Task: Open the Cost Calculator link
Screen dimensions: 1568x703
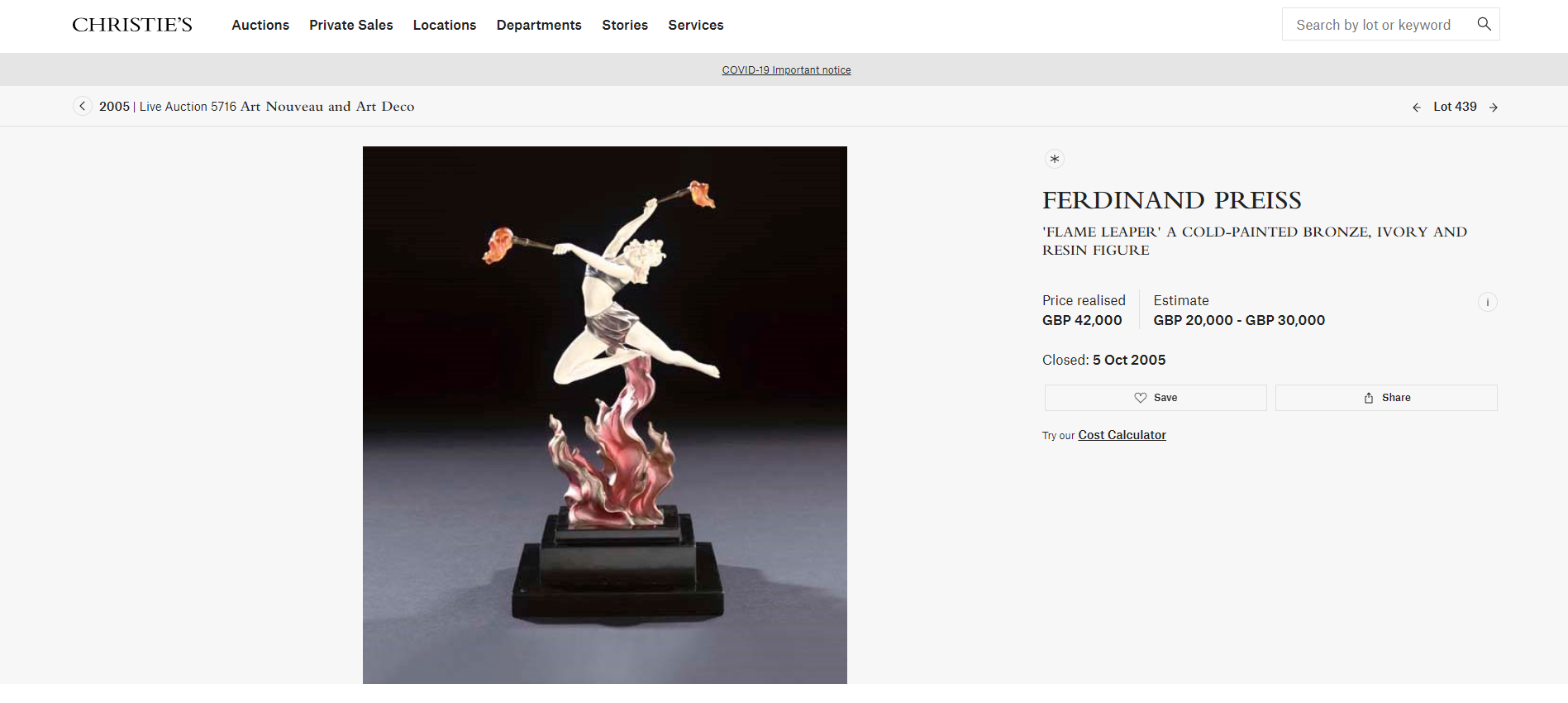Action: 1122,435
